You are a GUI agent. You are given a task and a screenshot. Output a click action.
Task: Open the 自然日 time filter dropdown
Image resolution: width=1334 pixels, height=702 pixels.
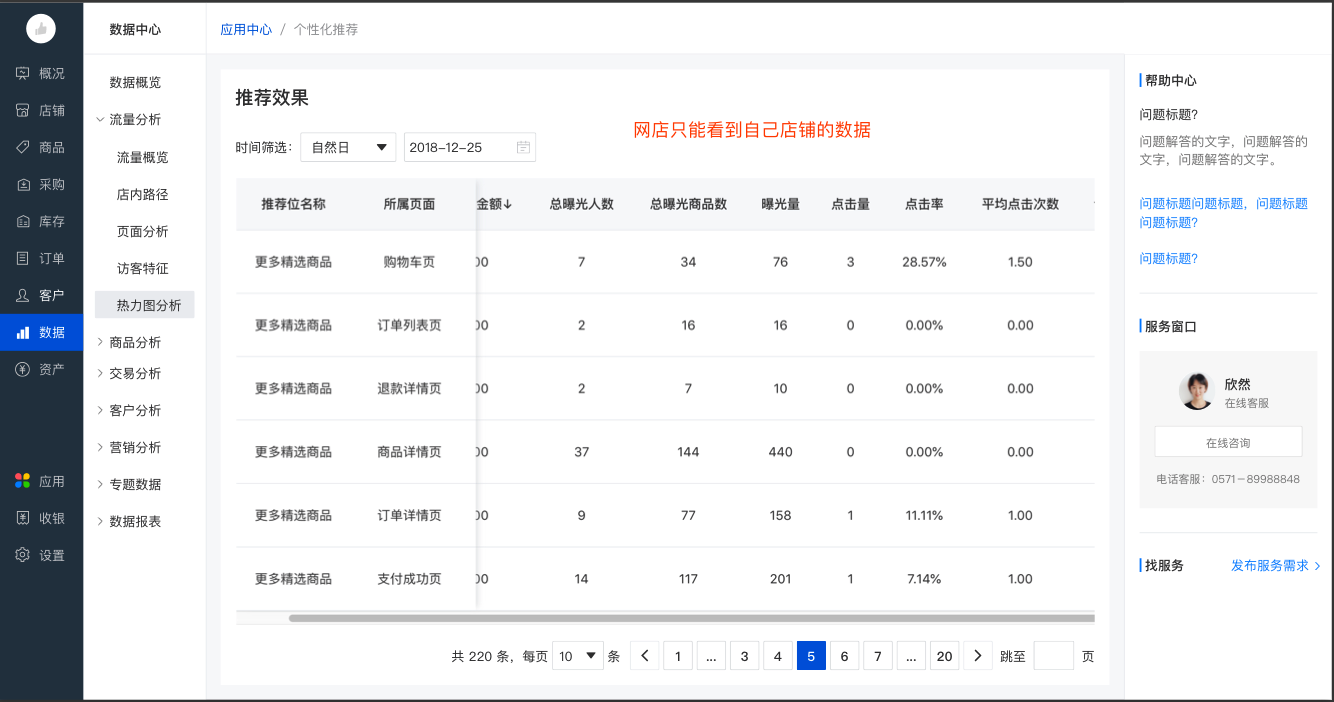tap(348, 147)
